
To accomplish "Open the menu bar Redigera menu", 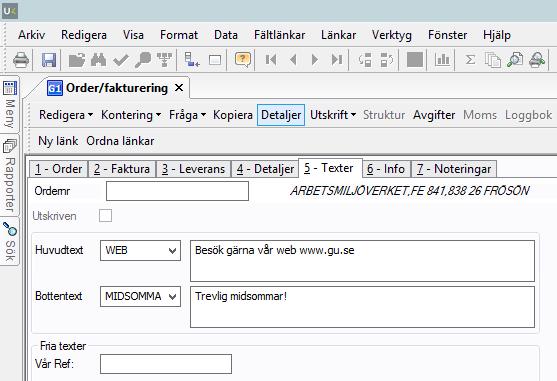I will [84, 35].
